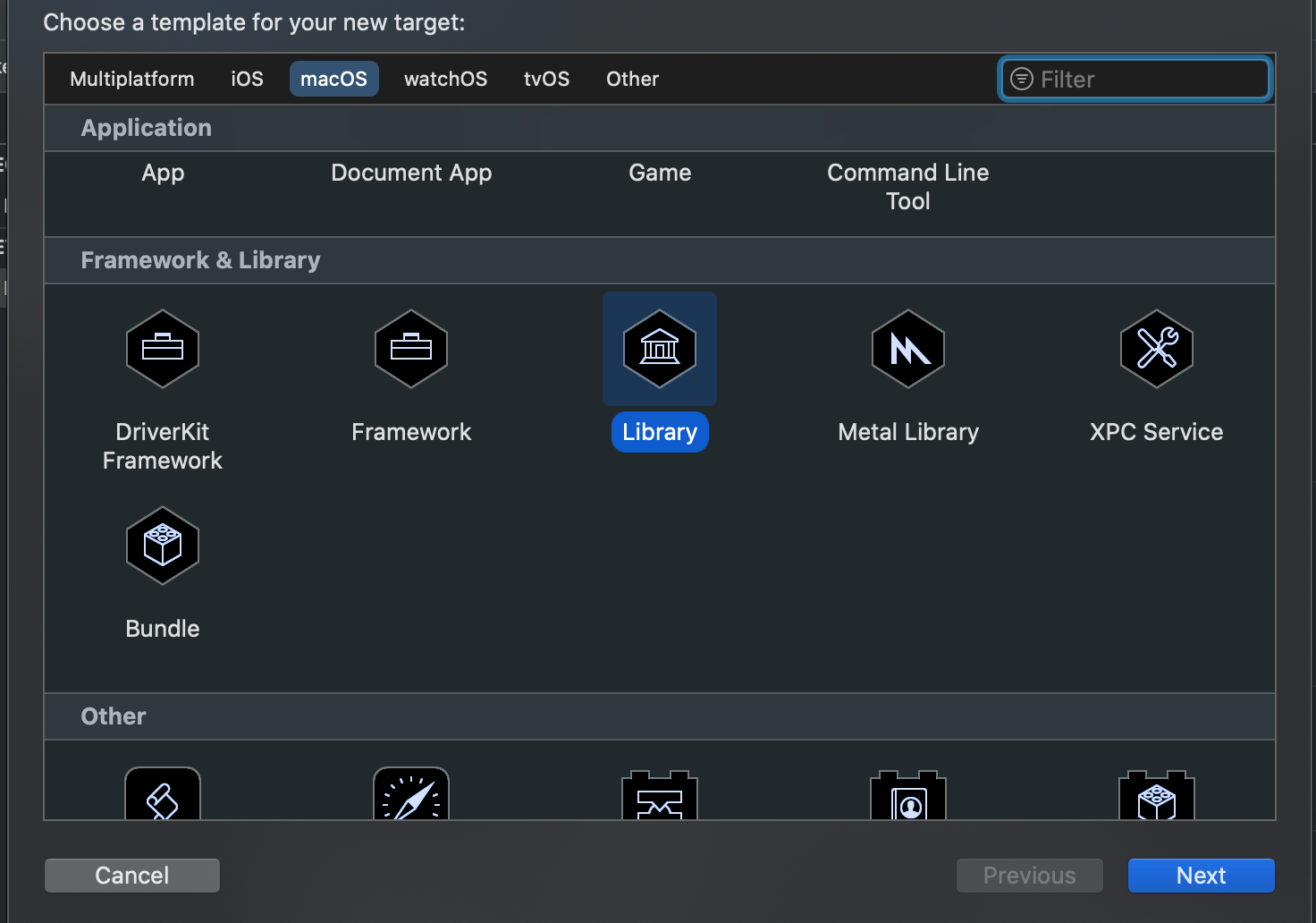Click the paint roller icon under Other
Viewport: 1316px width, 923px height.
pos(163,794)
